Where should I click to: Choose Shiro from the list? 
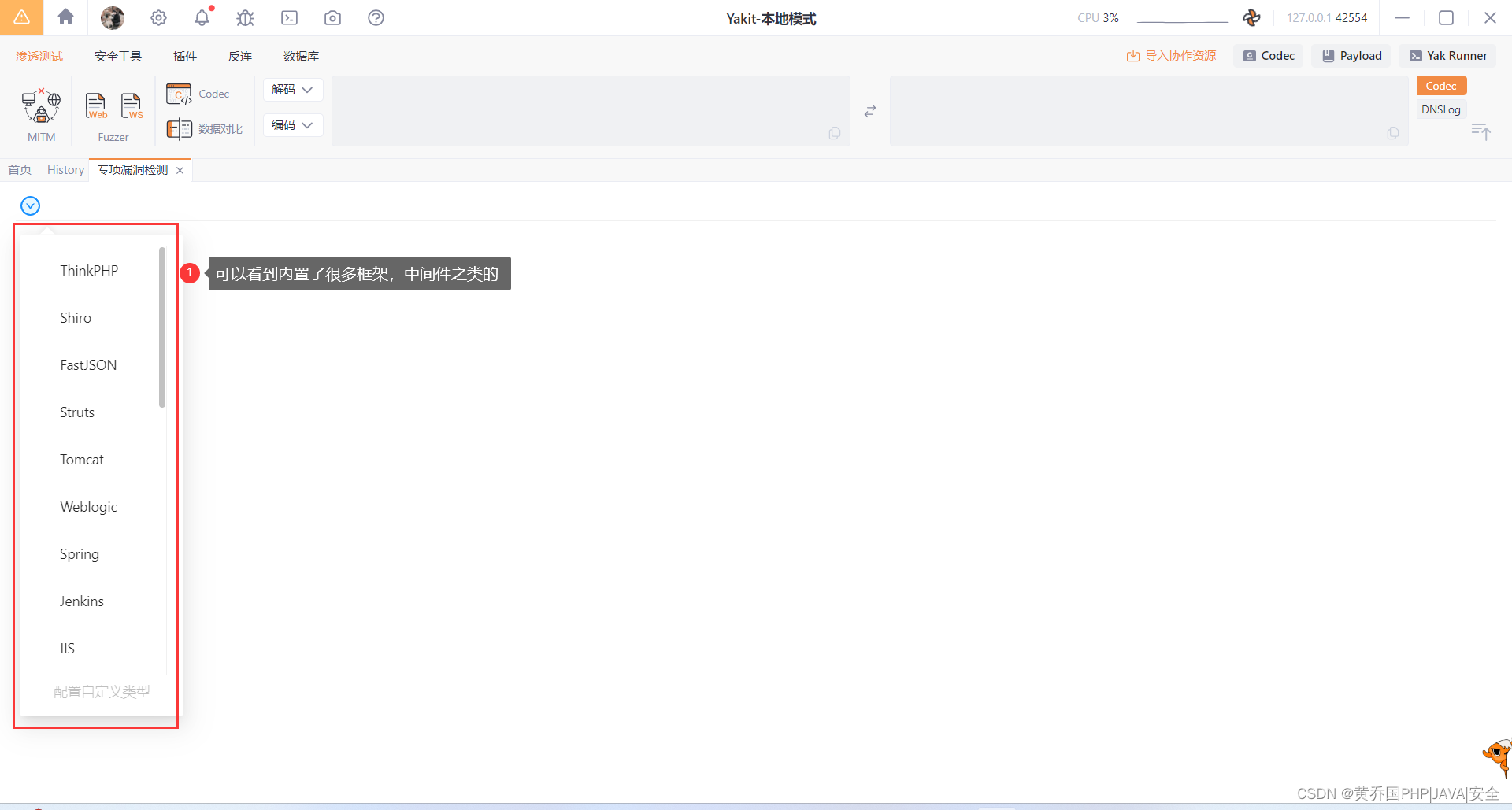[76, 318]
